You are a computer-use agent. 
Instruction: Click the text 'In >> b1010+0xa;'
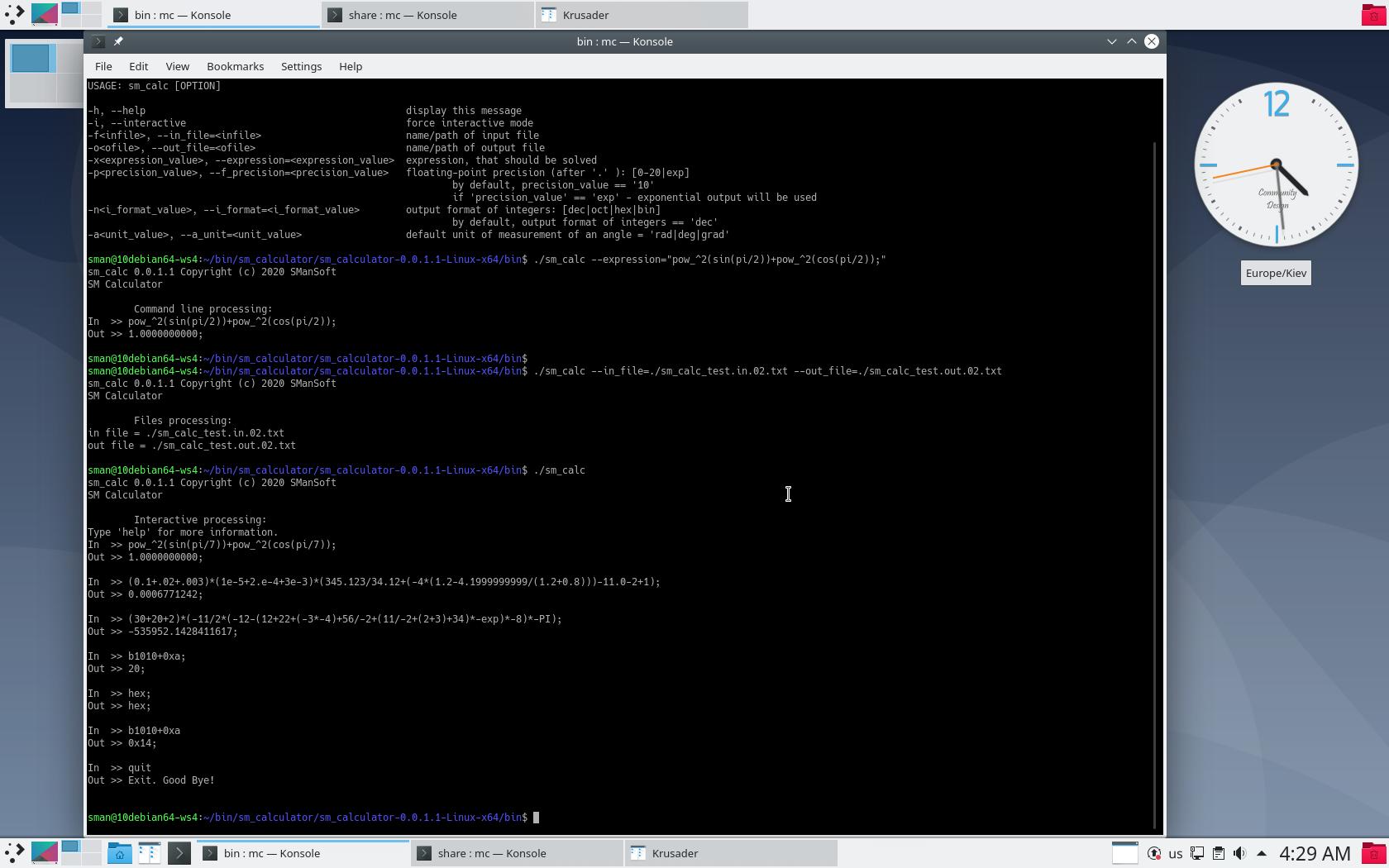pyautogui.click(x=137, y=656)
